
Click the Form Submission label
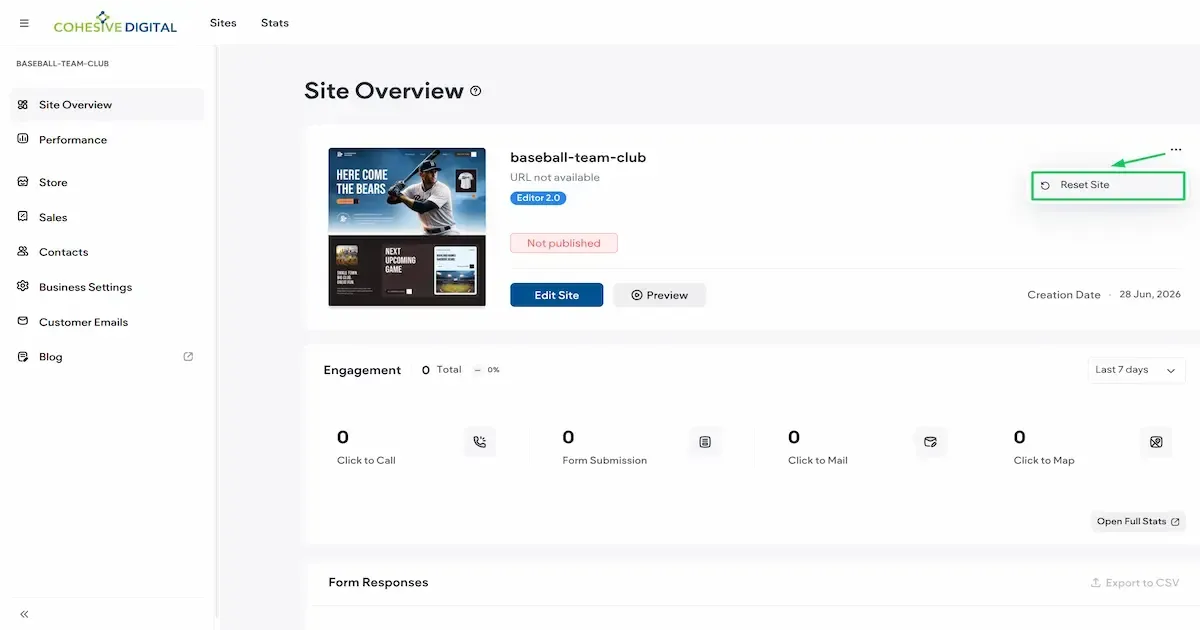coord(605,461)
